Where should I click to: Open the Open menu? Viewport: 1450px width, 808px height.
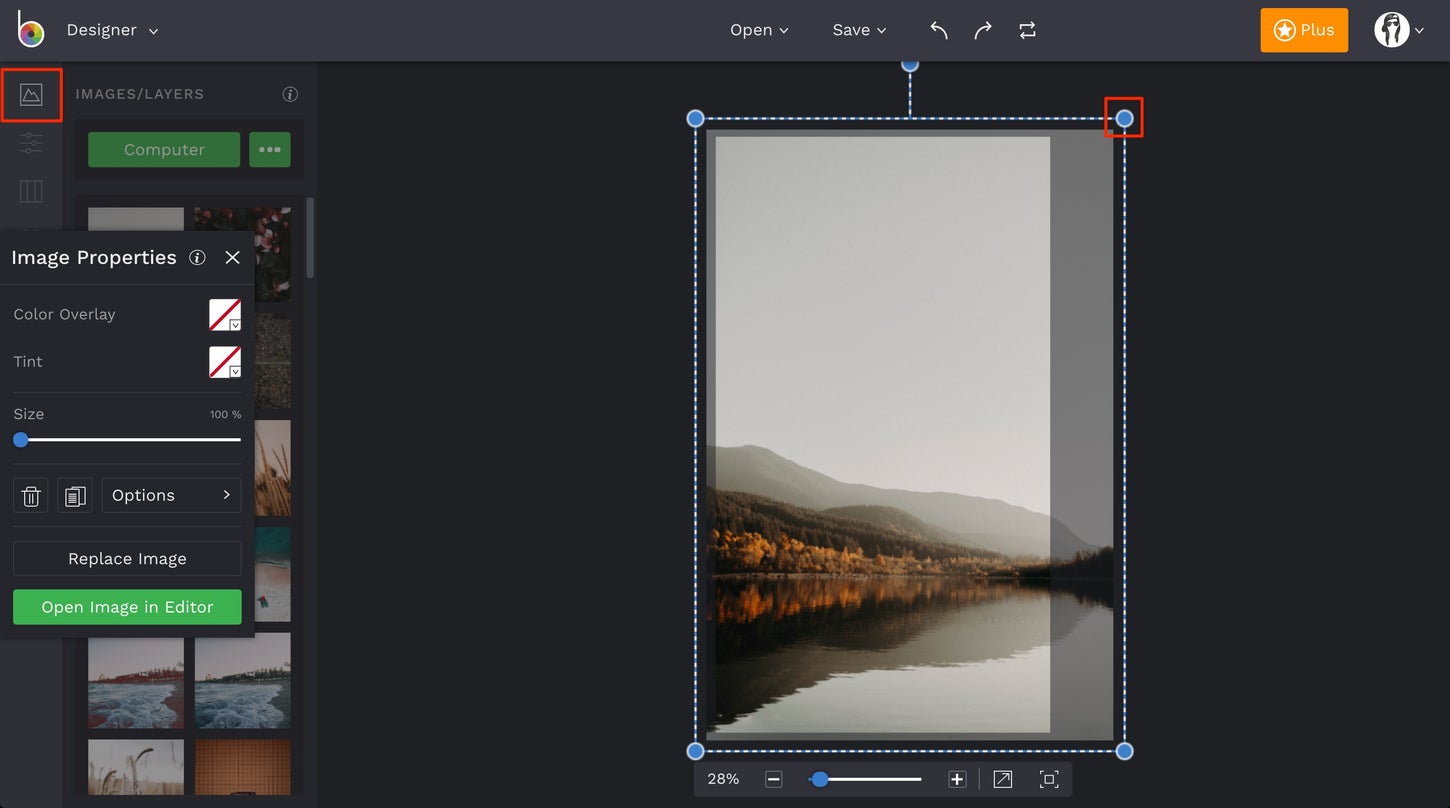(759, 30)
